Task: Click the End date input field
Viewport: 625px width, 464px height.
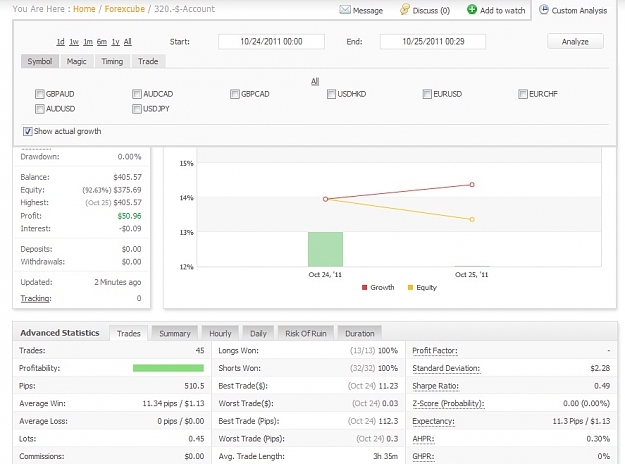Action: click(x=433, y=41)
